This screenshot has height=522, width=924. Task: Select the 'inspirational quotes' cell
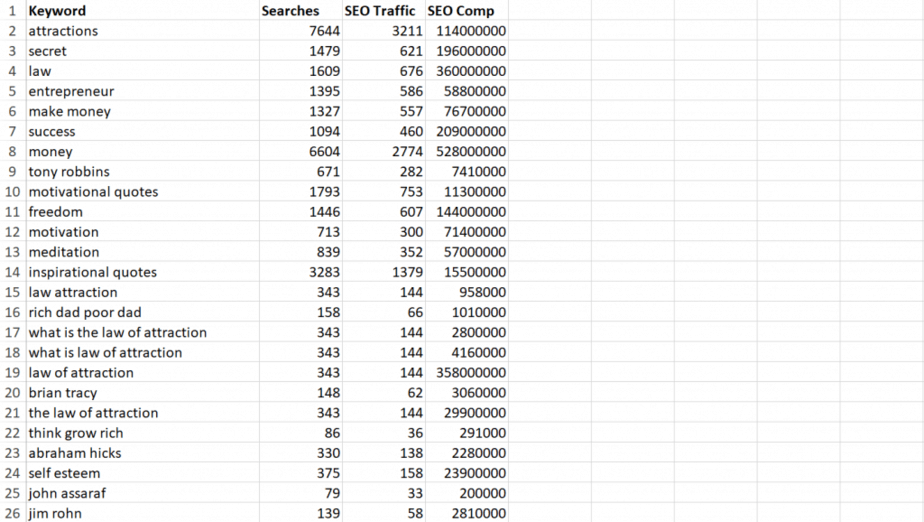click(x=143, y=272)
